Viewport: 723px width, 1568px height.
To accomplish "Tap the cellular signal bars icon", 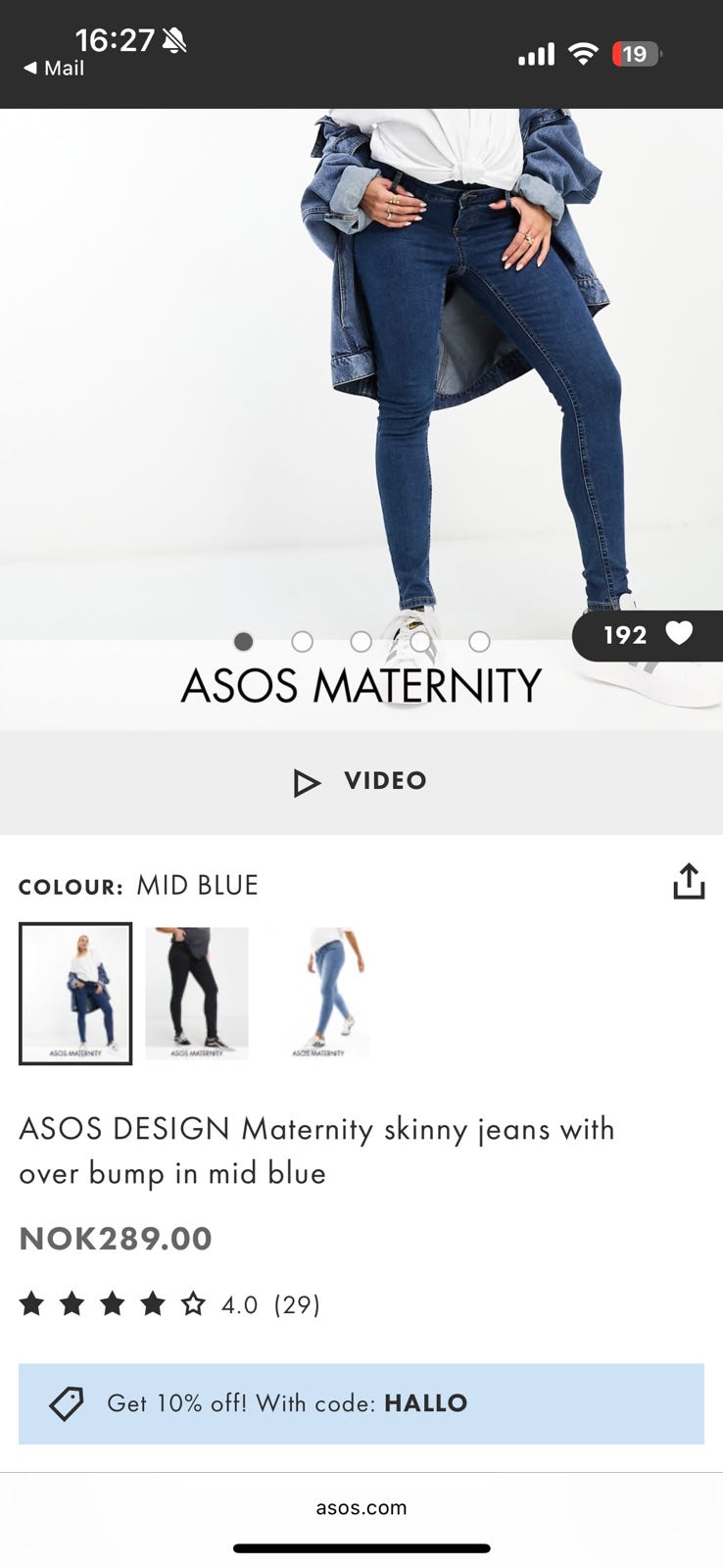I will coord(536,55).
